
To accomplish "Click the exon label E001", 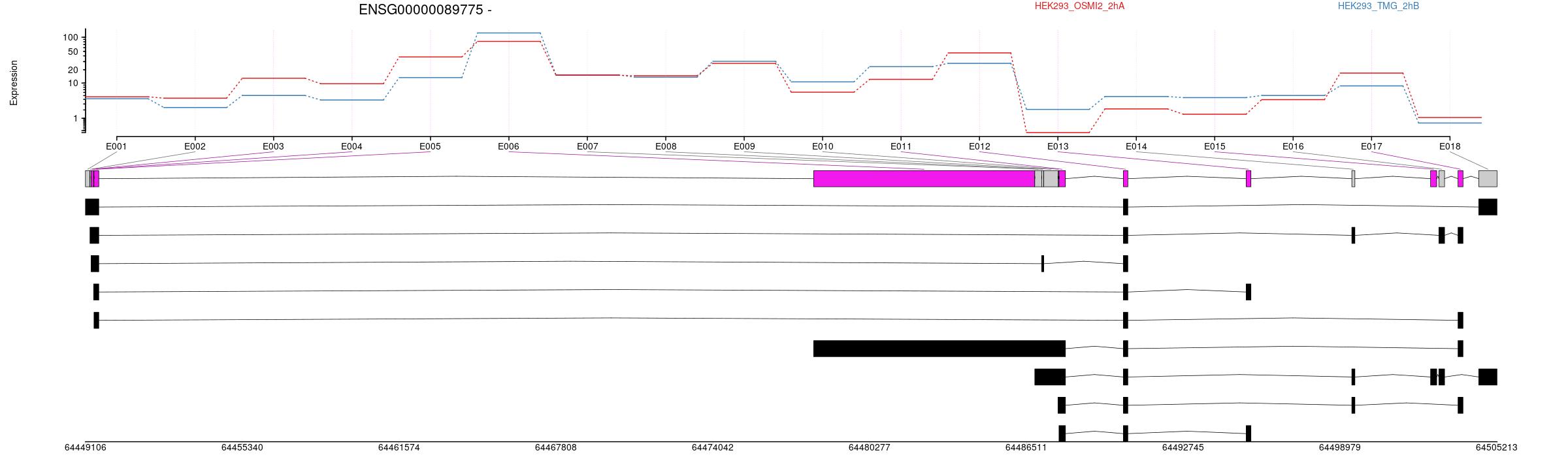I will 116,146.
